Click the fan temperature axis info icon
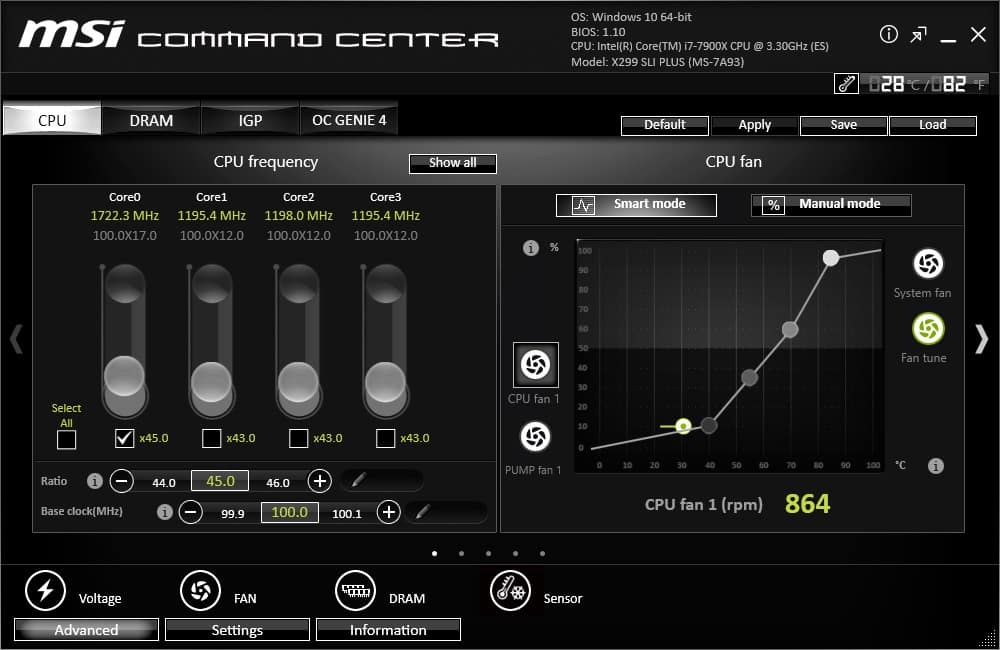Screen dimensions: 1000x650 coord(936,466)
